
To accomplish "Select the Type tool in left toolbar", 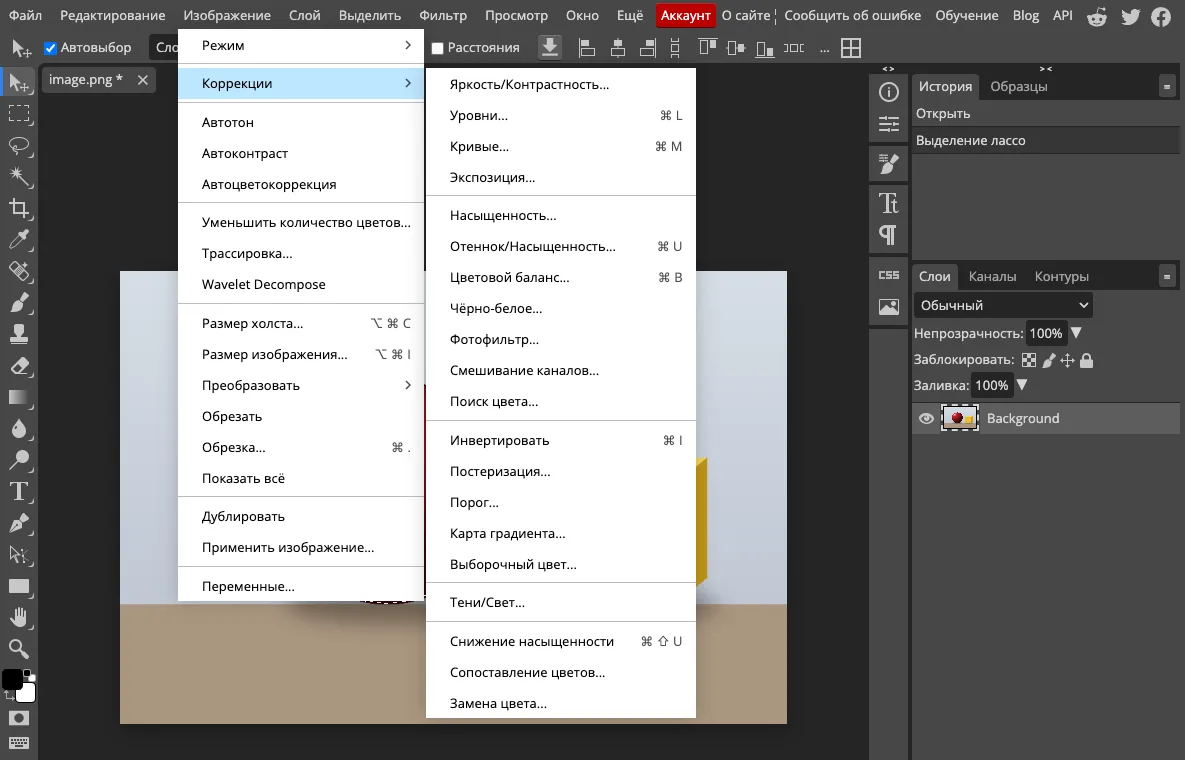I will 19,492.
